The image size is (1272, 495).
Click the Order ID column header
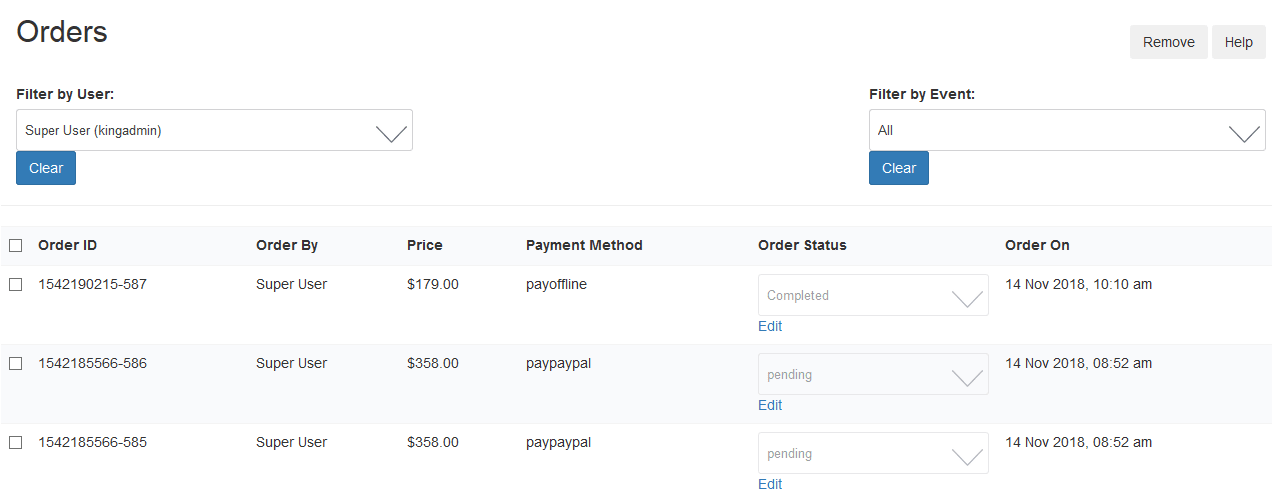(x=67, y=245)
